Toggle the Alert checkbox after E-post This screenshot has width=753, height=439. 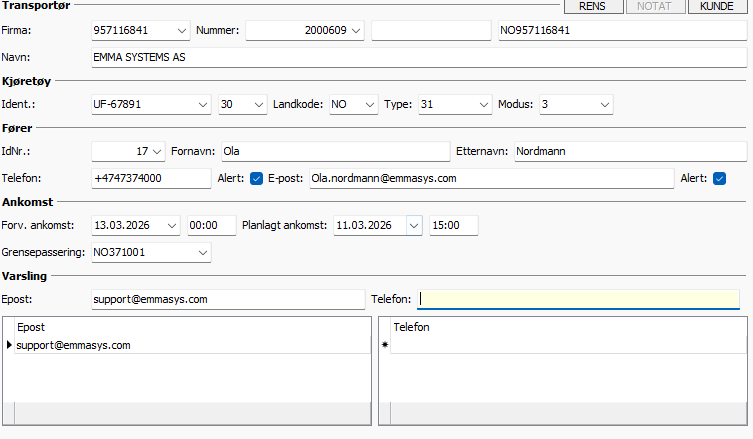(x=719, y=178)
